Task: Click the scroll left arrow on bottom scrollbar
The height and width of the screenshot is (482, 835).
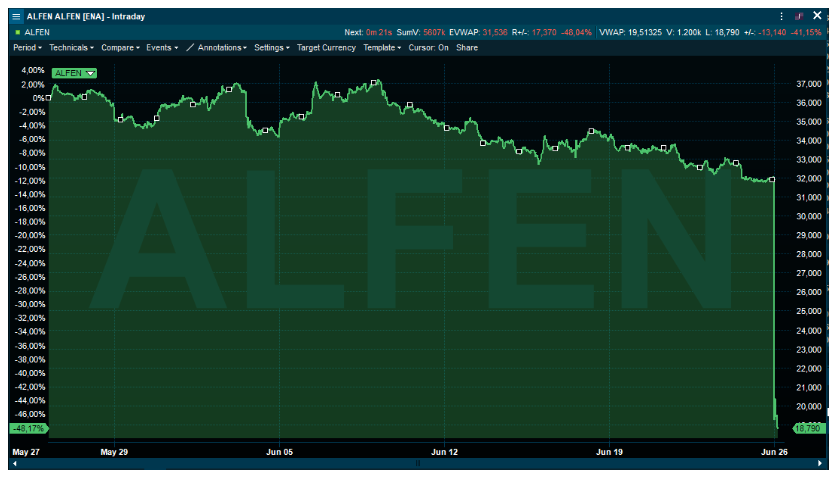Action: (x=15, y=463)
